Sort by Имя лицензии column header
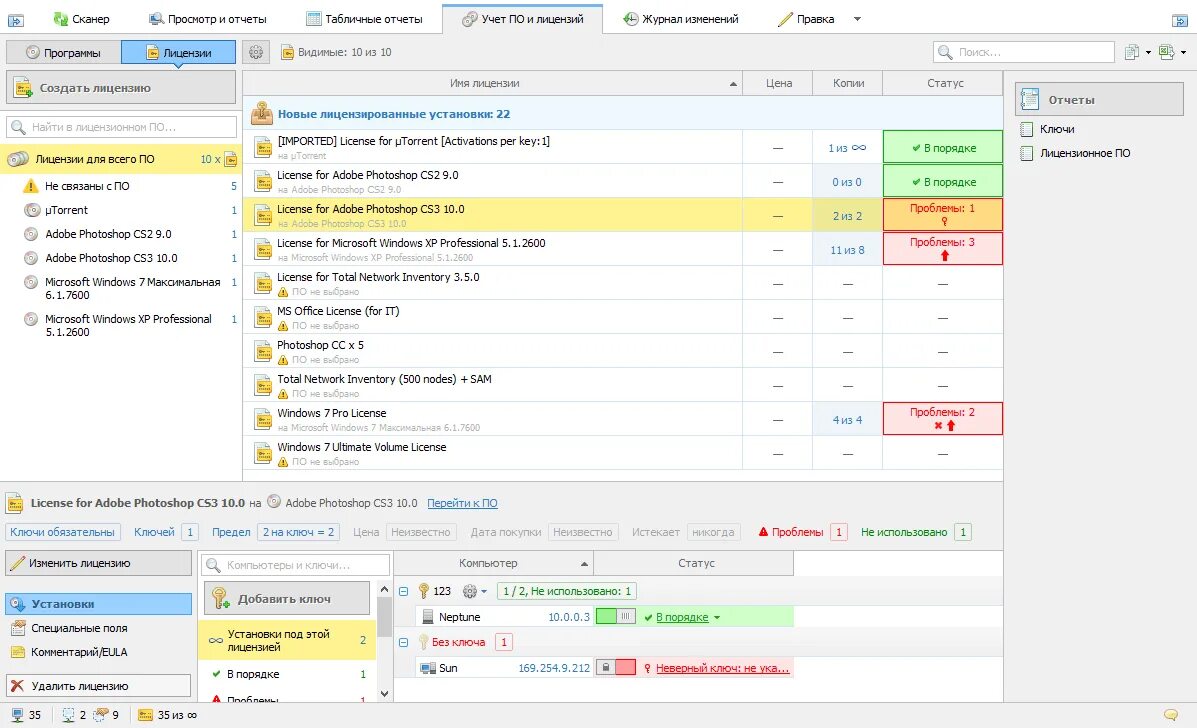This screenshot has width=1197, height=728. [492, 83]
